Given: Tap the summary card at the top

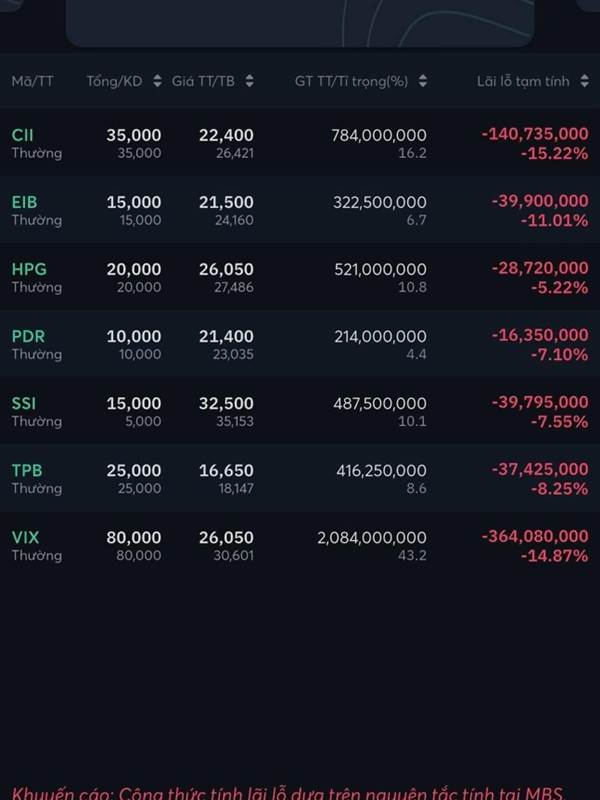Looking at the screenshot, I should pos(300,22).
